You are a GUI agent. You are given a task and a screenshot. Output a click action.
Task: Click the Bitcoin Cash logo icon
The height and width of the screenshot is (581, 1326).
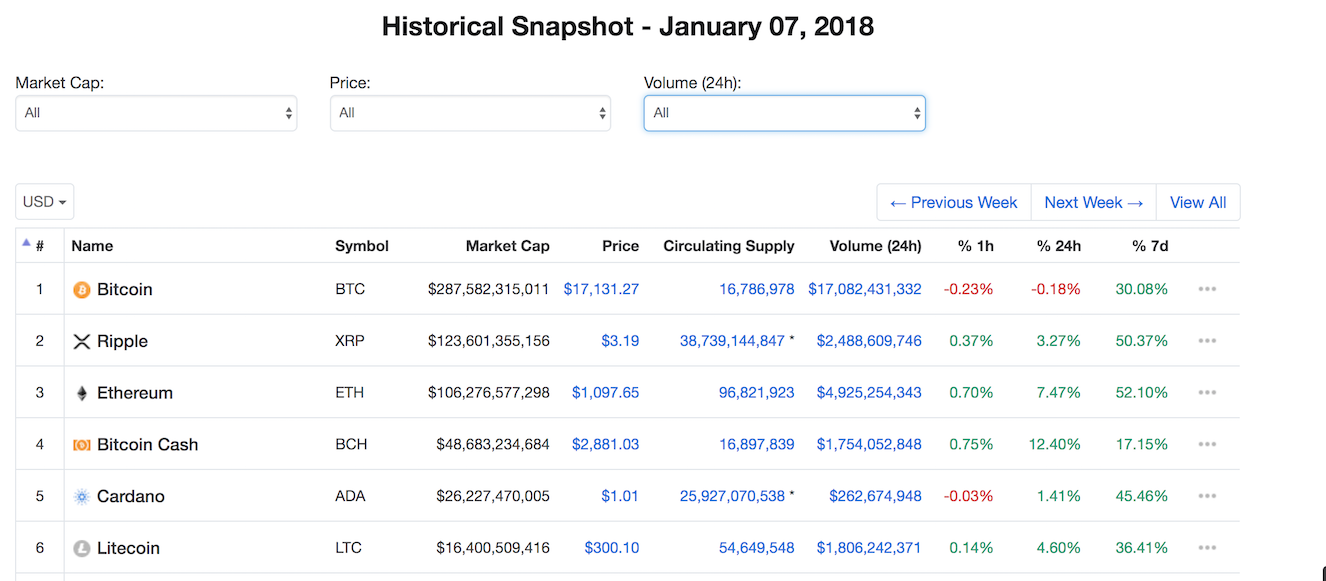click(82, 445)
